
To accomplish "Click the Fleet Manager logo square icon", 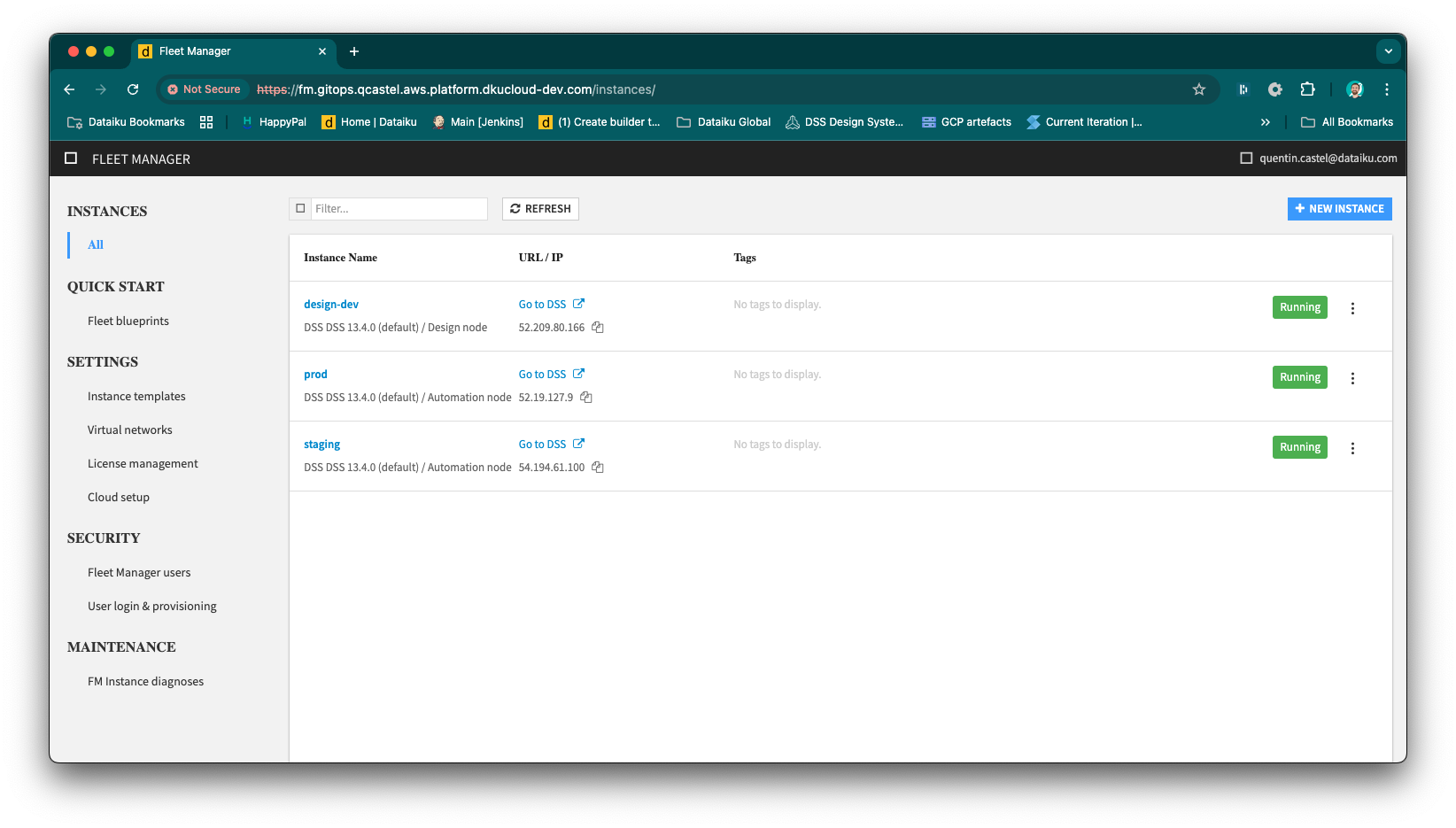I will pyautogui.click(x=71, y=158).
